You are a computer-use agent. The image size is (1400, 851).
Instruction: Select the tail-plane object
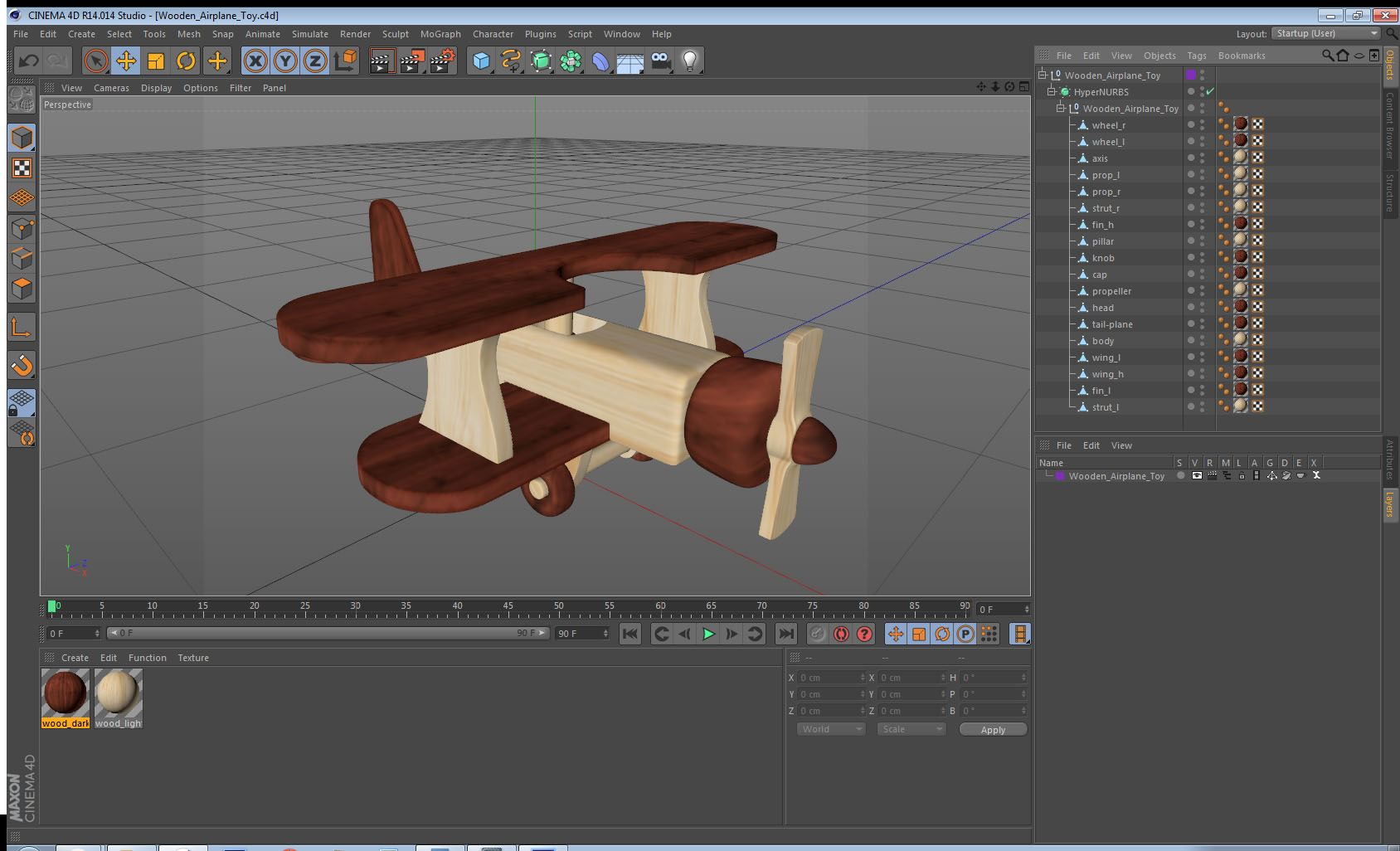click(x=1111, y=324)
